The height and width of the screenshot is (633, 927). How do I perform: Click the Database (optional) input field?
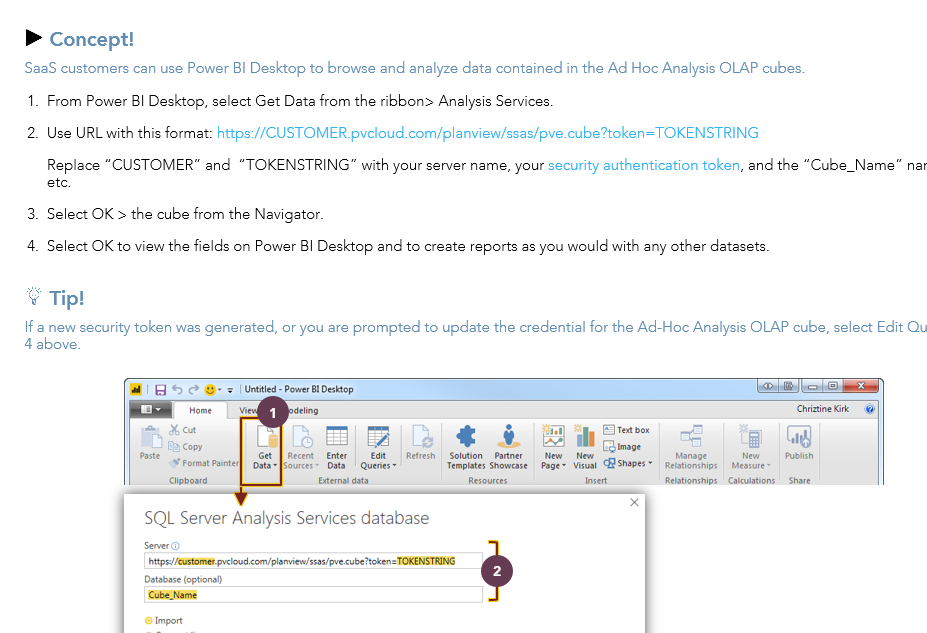[313, 595]
